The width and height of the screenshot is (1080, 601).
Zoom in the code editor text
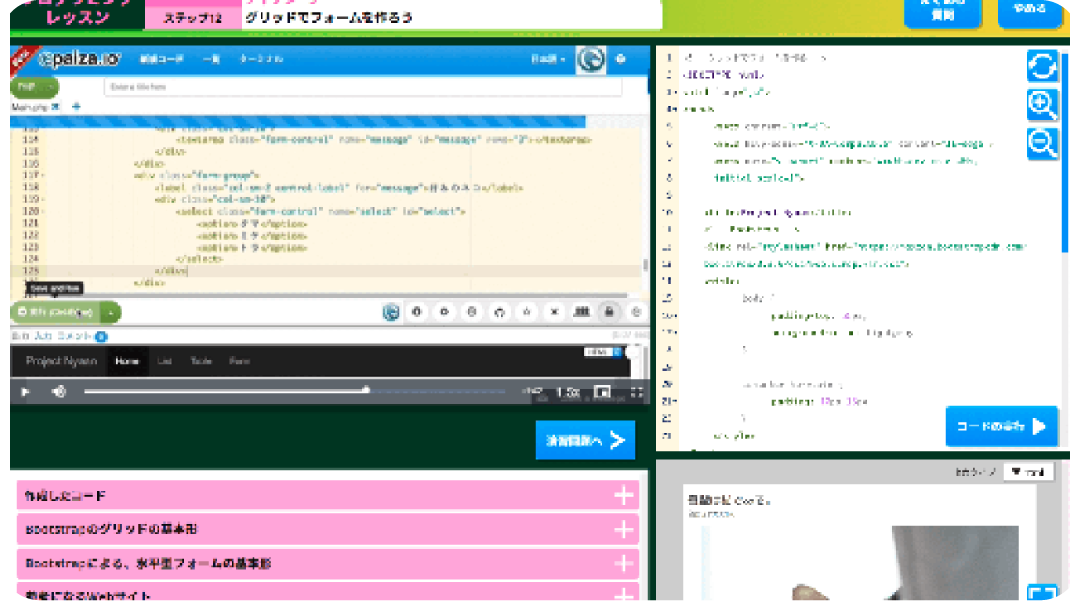coord(1042,105)
